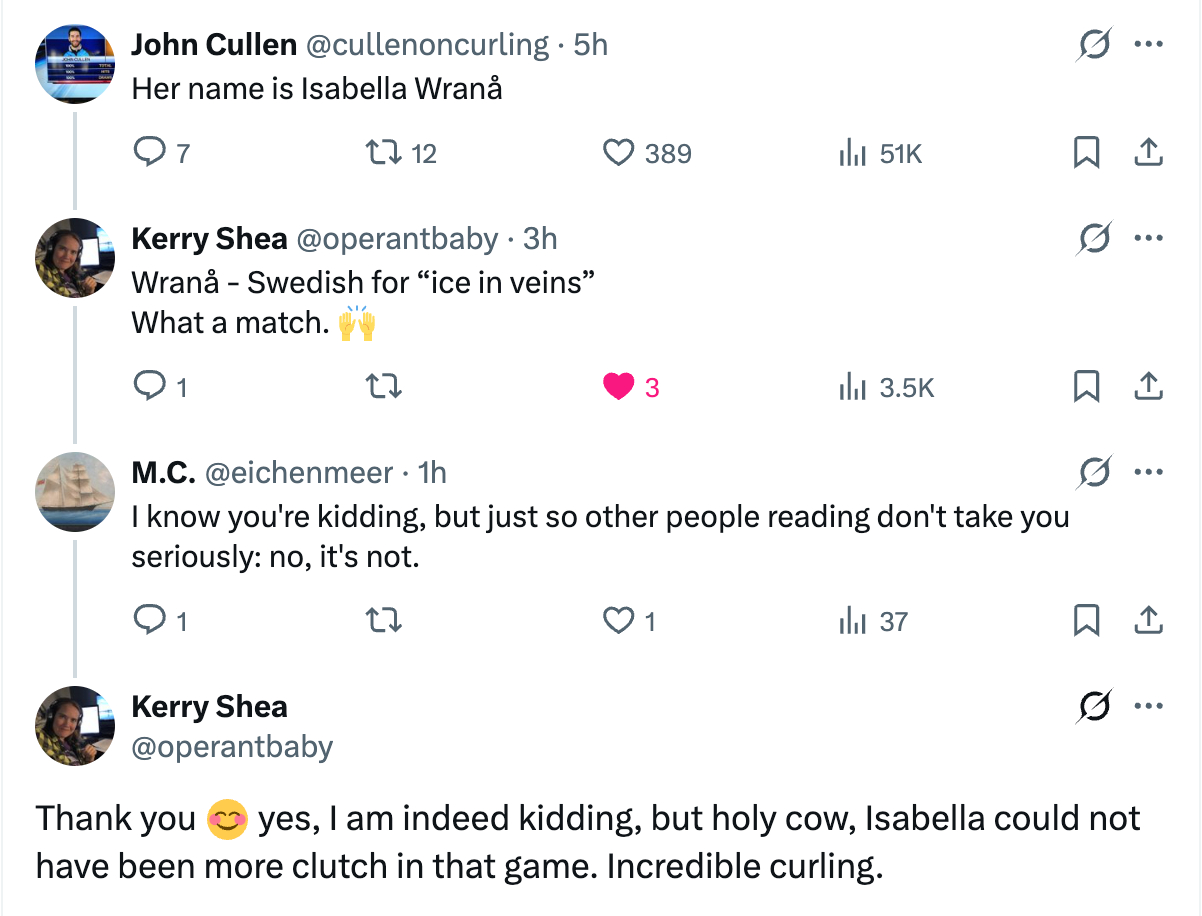Like John Cullen's tweet with 389 likes

point(619,153)
